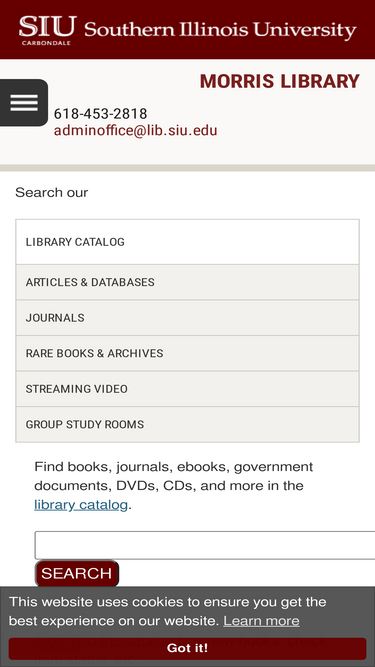
Task: Call the 618-453-2818 phone number
Action: tap(100, 114)
